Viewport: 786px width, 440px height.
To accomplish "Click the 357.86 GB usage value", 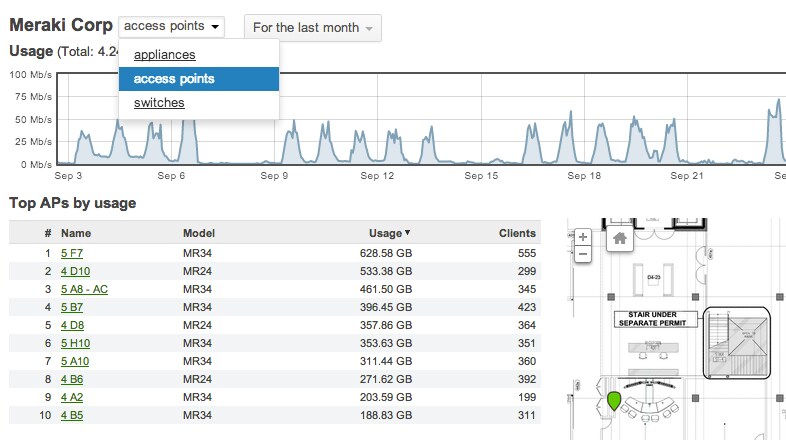I will [385, 325].
